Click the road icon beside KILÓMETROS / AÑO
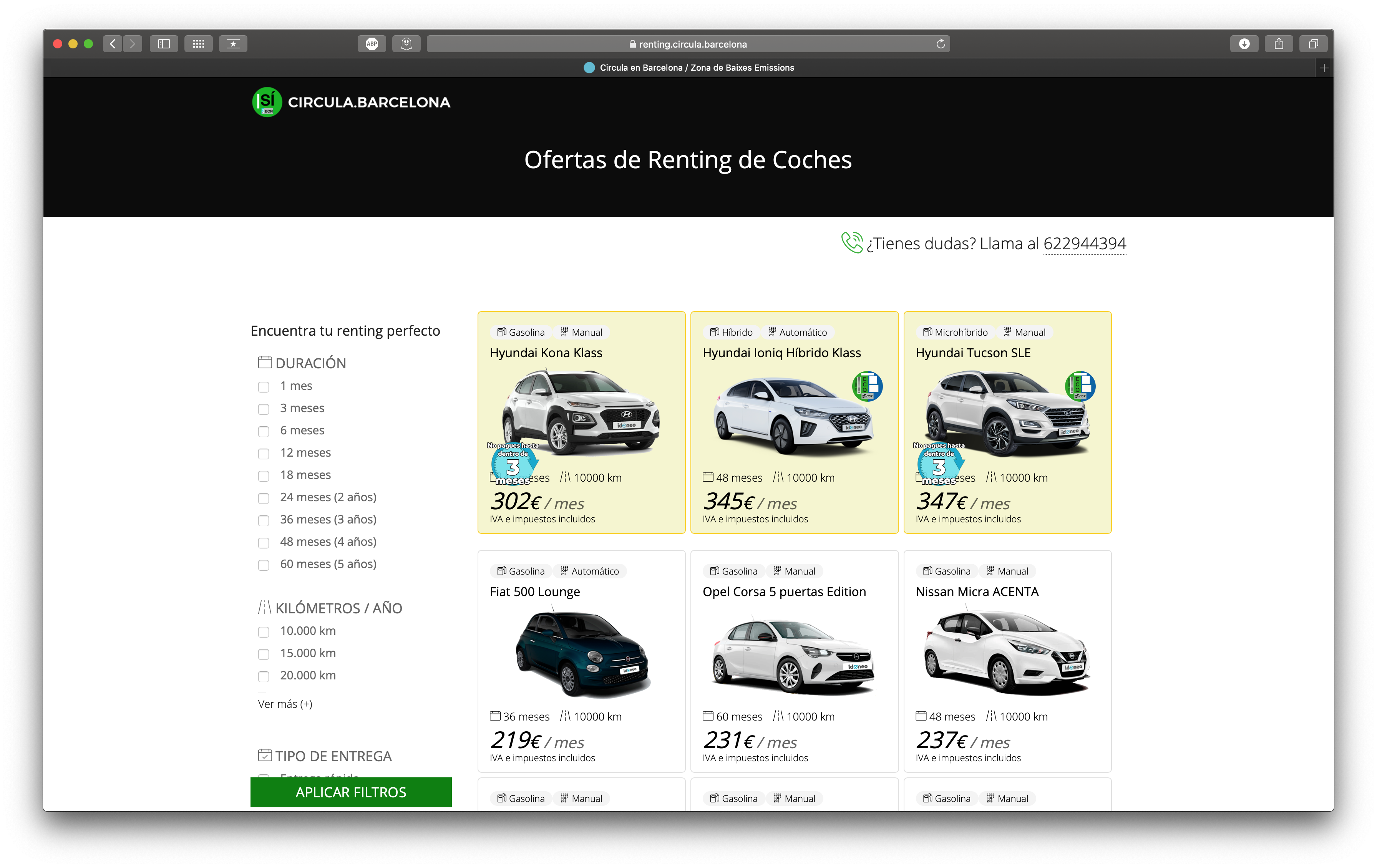 (265, 607)
